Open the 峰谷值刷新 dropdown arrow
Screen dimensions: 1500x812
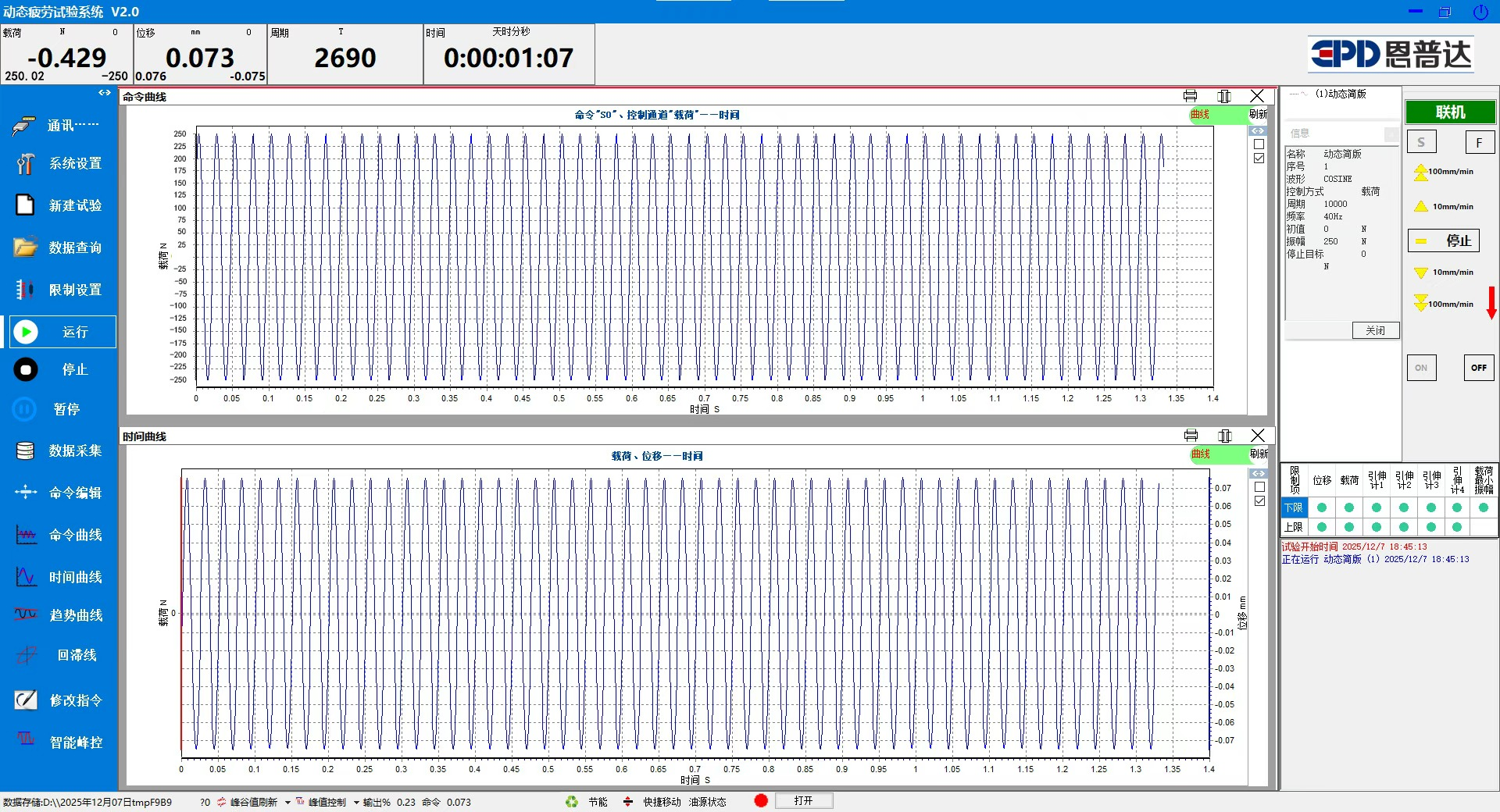[287, 802]
